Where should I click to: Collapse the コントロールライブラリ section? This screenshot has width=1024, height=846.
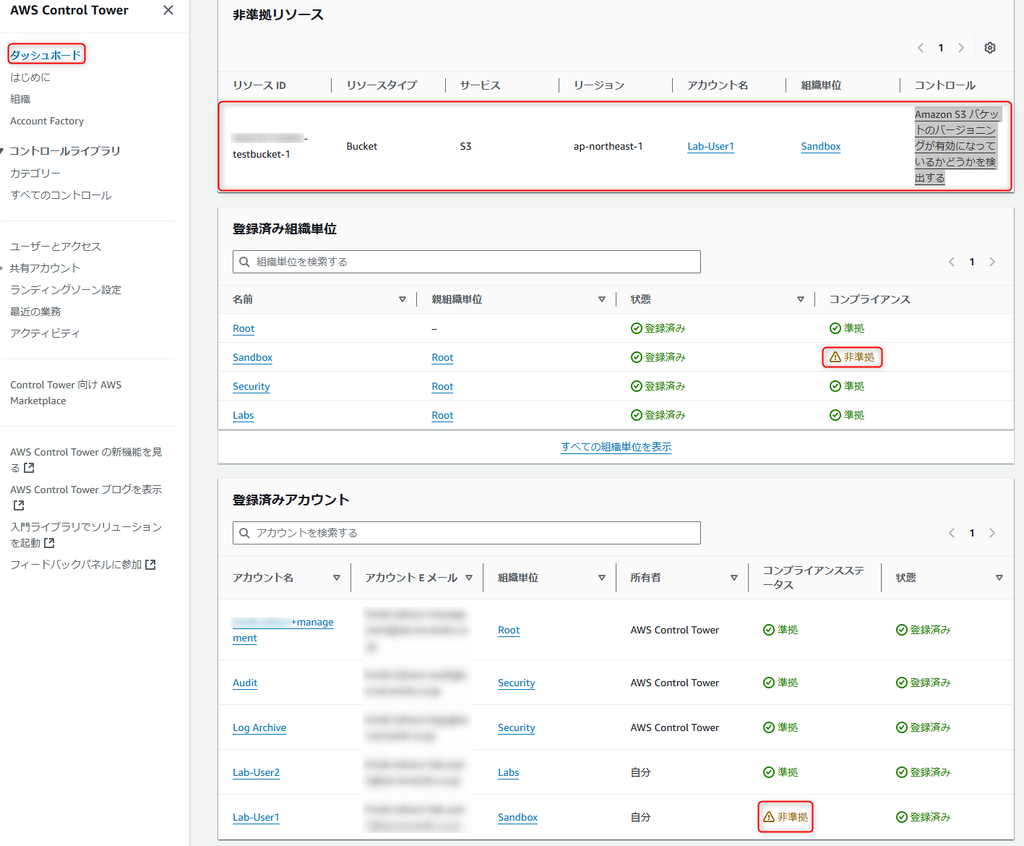pyautogui.click(x=3, y=151)
